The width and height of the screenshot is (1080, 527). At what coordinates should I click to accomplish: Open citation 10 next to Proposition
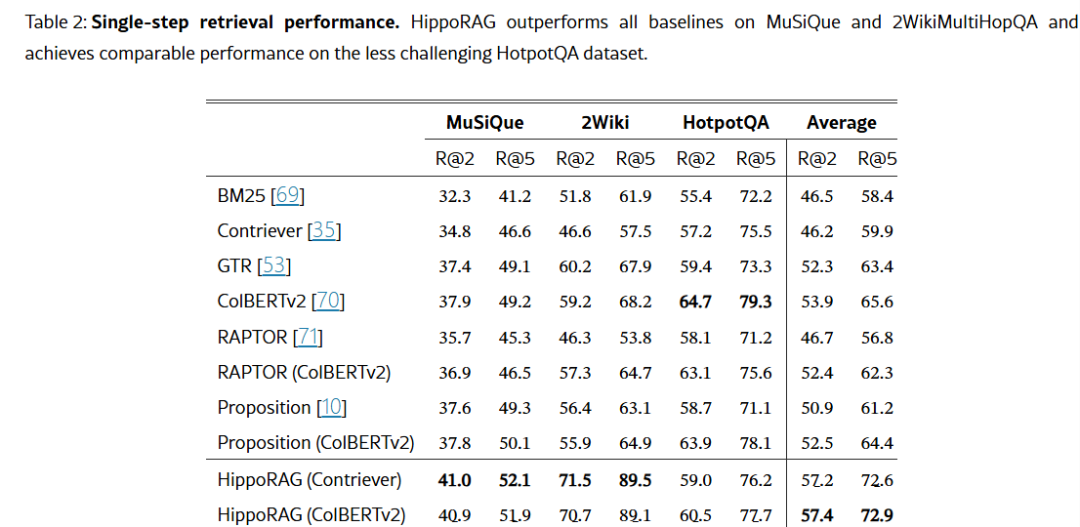point(331,408)
